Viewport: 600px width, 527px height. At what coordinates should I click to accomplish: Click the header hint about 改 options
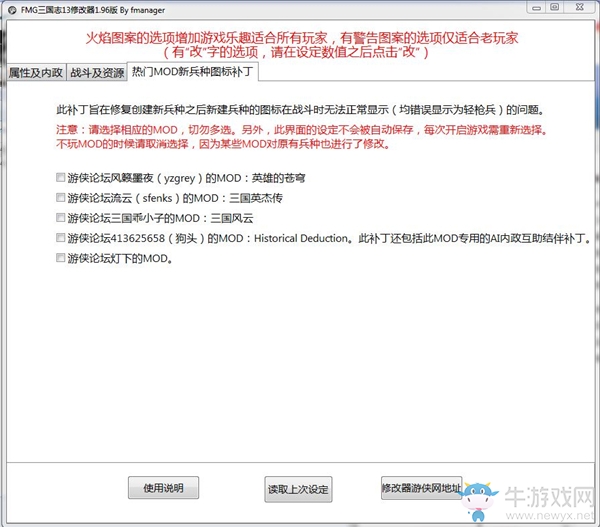point(296,52)
